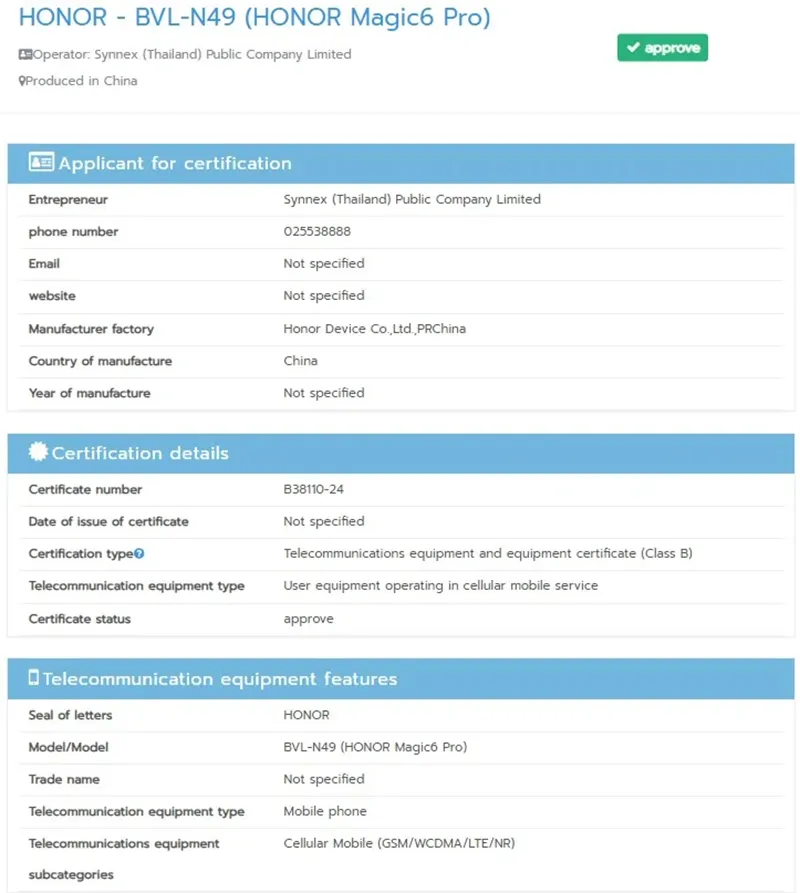
Task: Select the Applicant for certification header
Action: (x=401, y=163)
